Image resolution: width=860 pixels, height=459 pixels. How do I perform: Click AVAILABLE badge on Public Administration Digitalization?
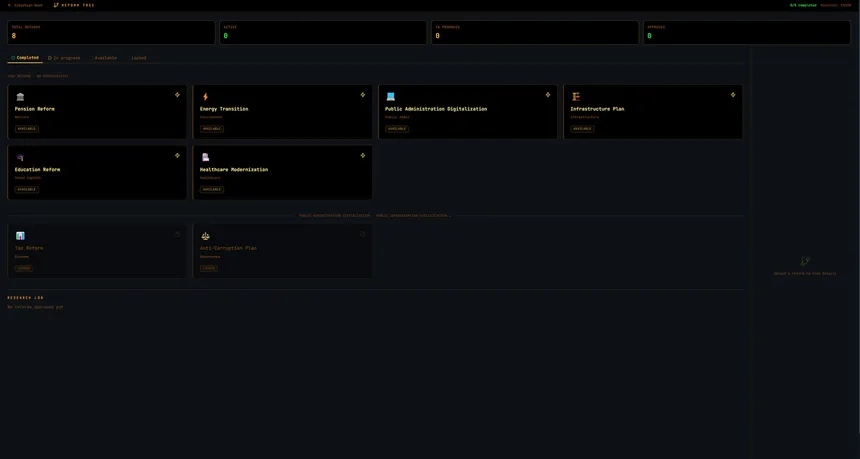[x=397, y=129]
